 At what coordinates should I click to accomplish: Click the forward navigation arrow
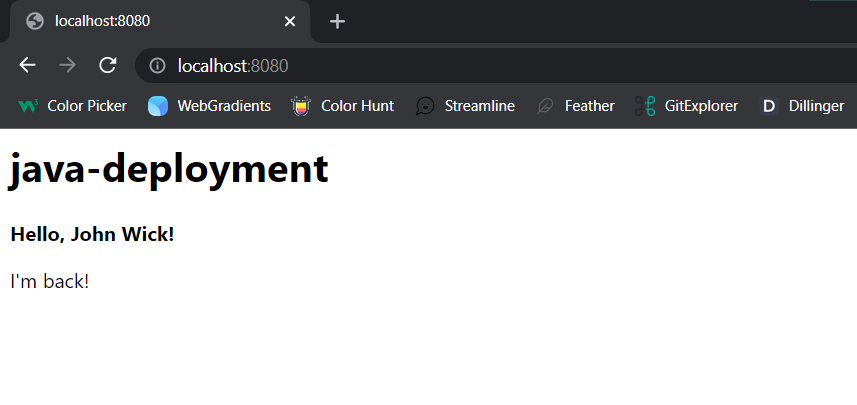pos(67,66)
